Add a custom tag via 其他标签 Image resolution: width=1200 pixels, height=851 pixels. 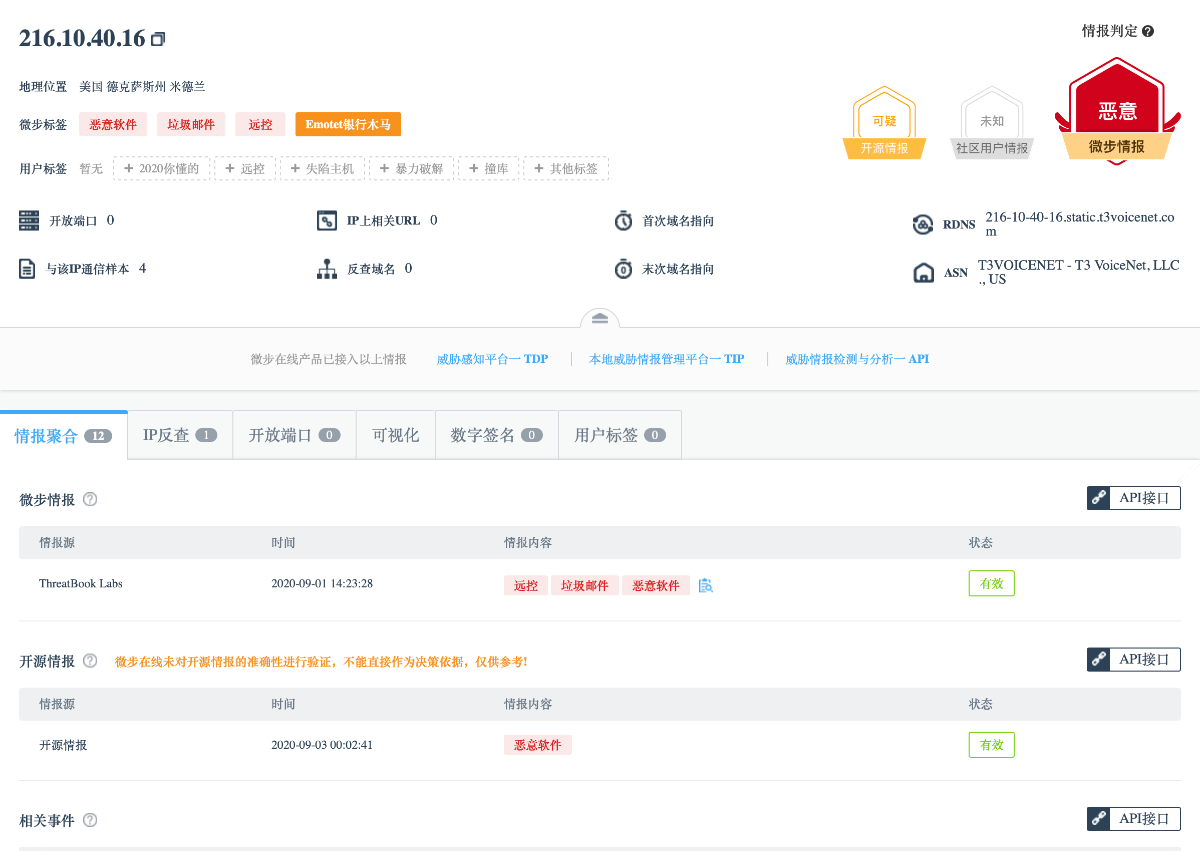point(566,168)
